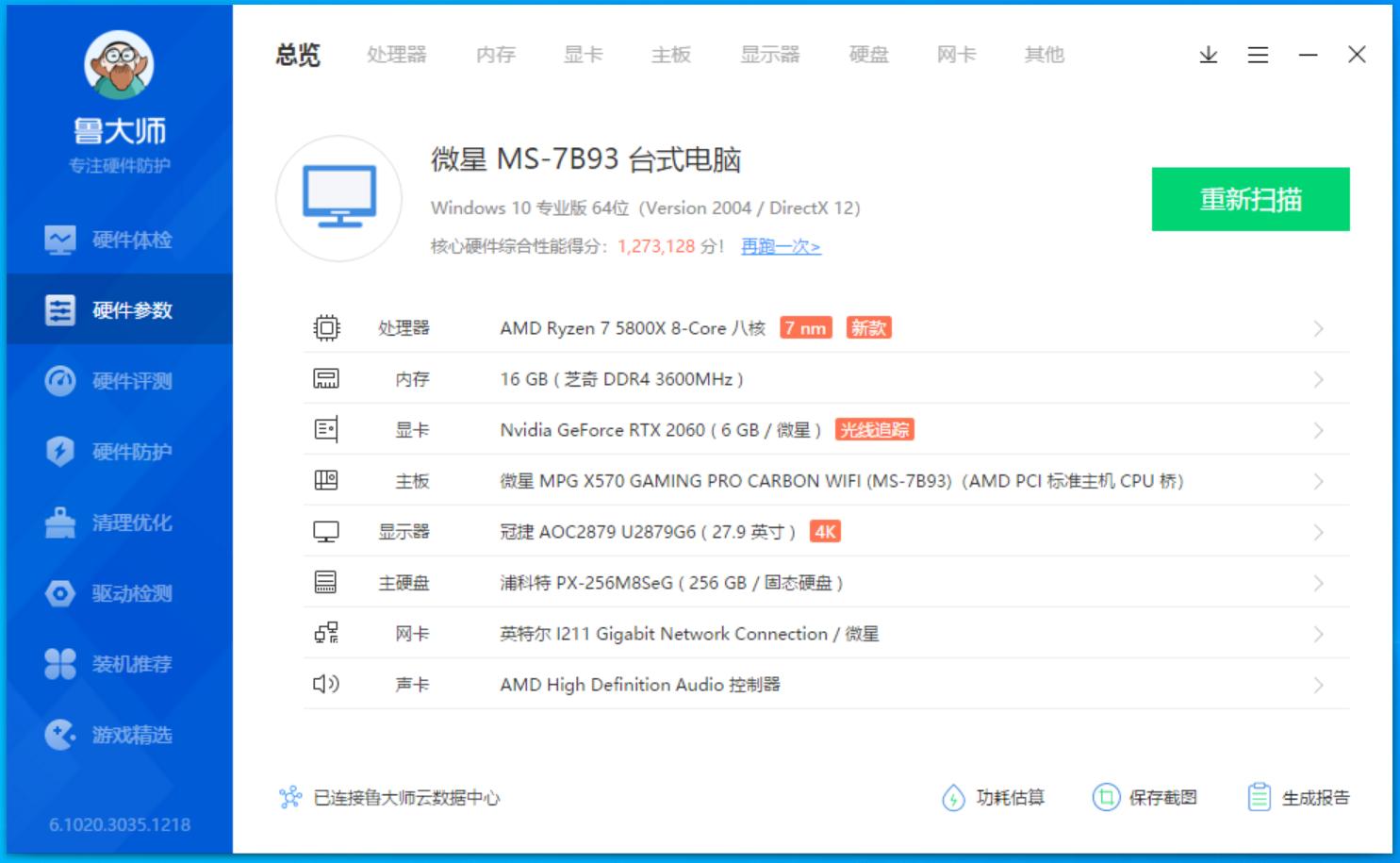Open the hamburger menu in title bar
Screen dimensions: 1400x863
(x=1257, y=55)
